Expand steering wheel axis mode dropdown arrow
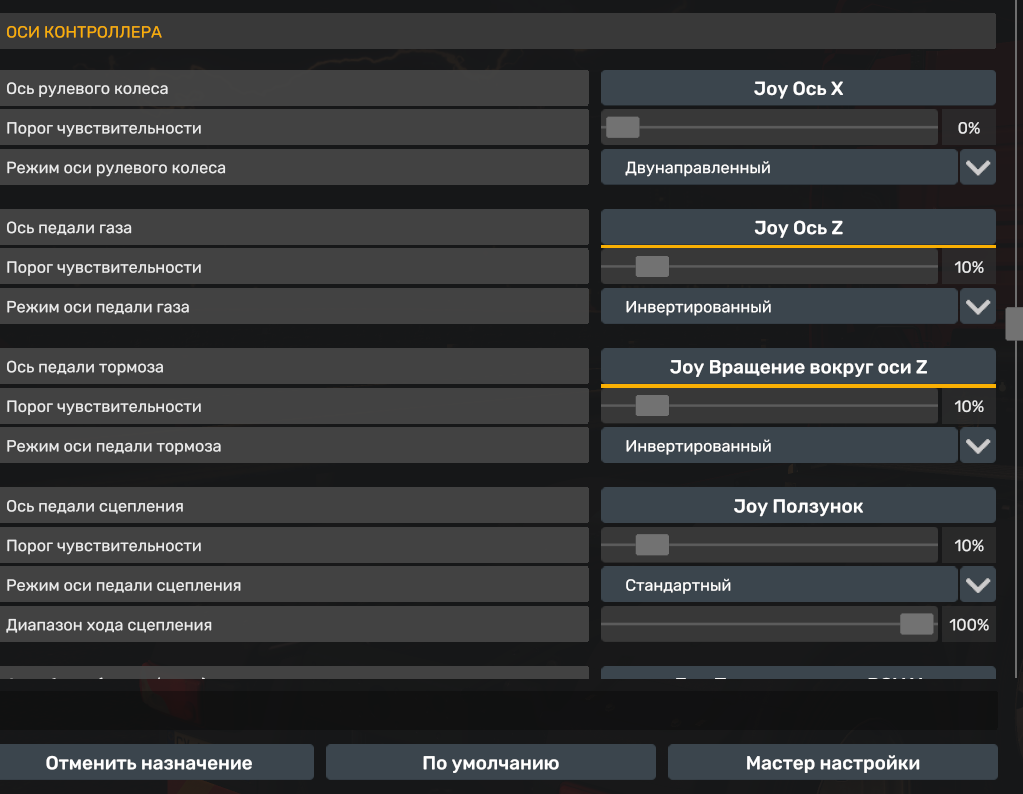This screenshot has width=1023, height=794. tap(977, 168)
